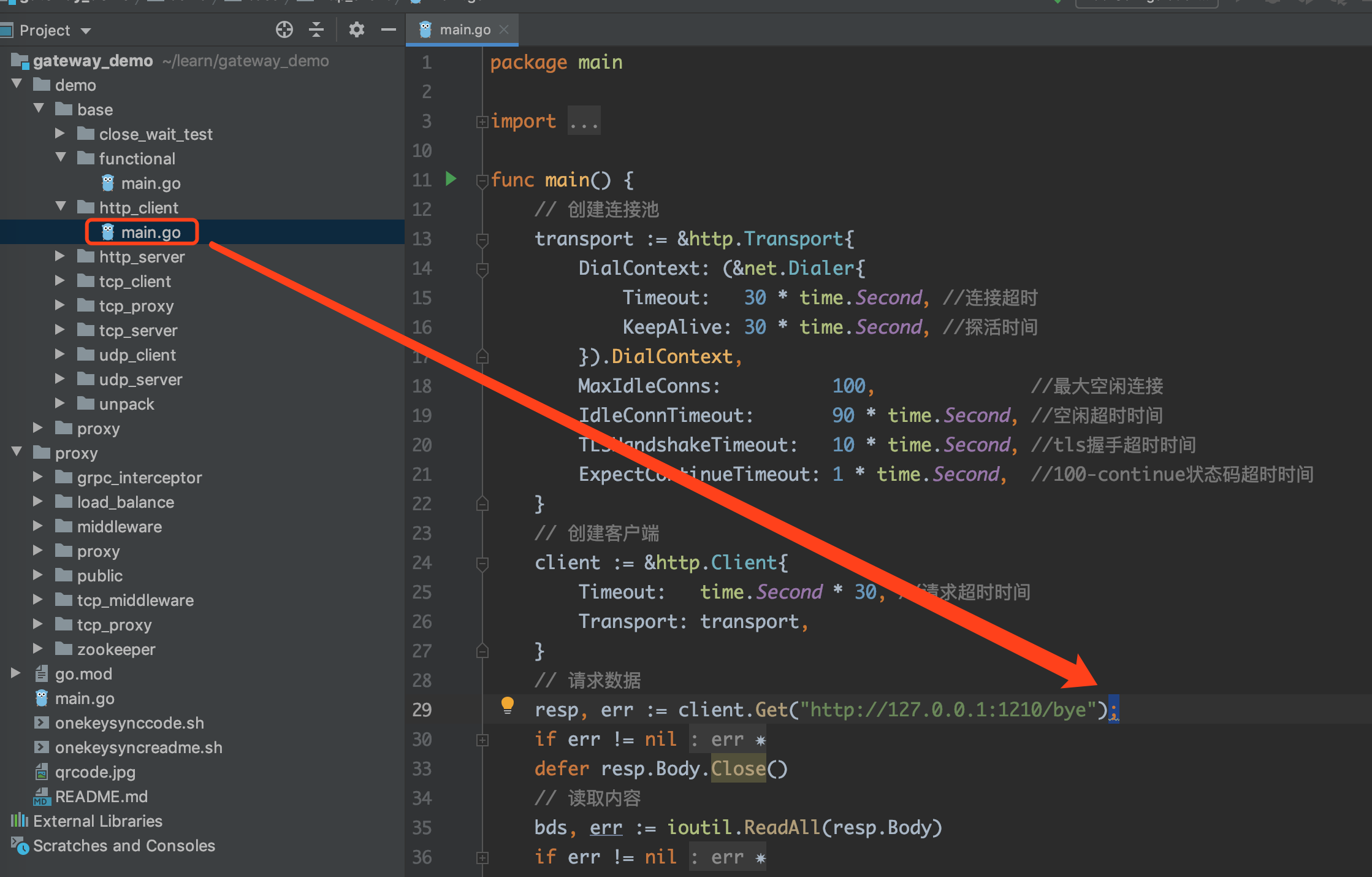Screen dimensions: 1372x877
Task: Click the yellow lightbulb intention icon
Action: point(508,706)
